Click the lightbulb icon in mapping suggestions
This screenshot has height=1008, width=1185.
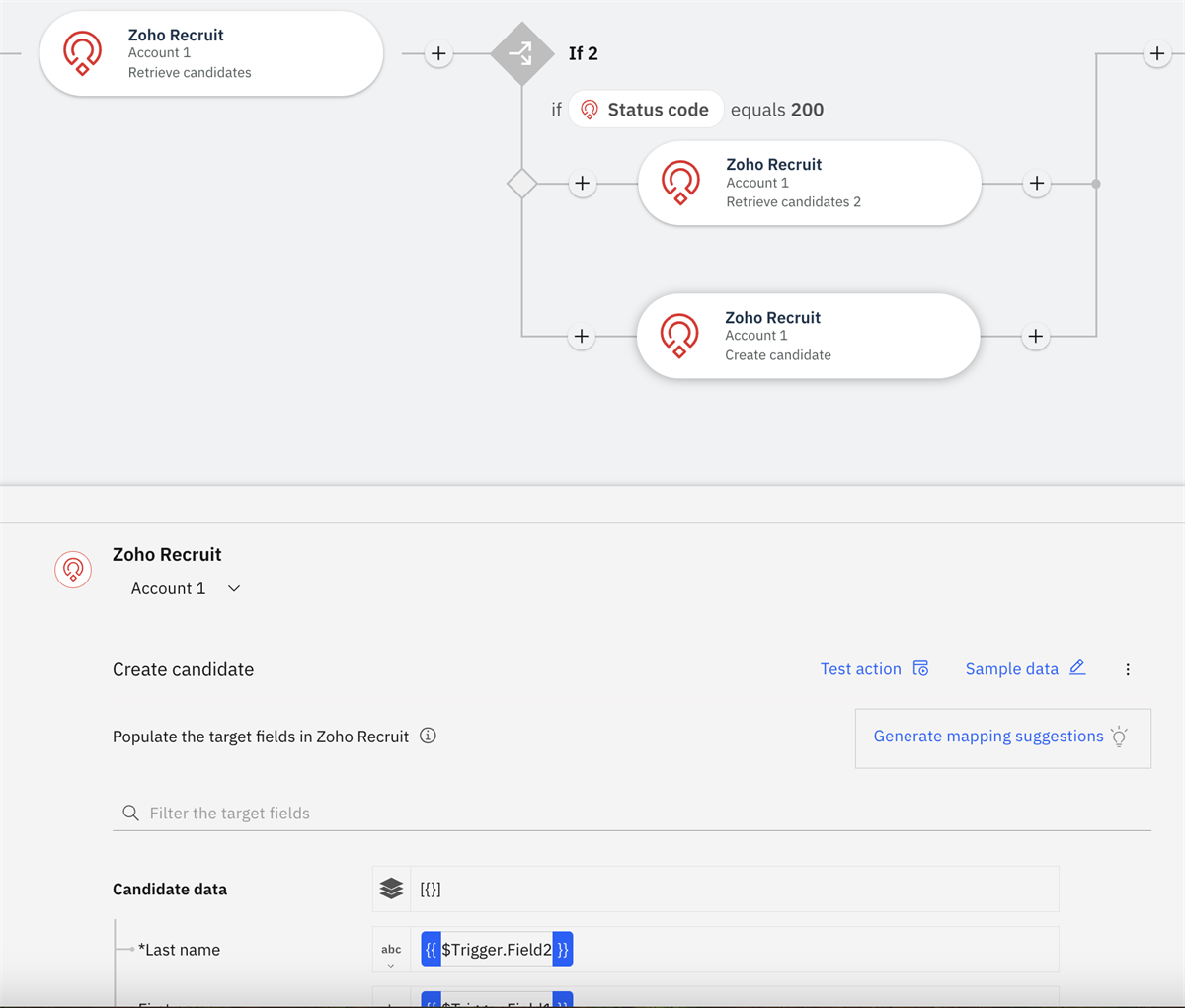click(1119, 737)
